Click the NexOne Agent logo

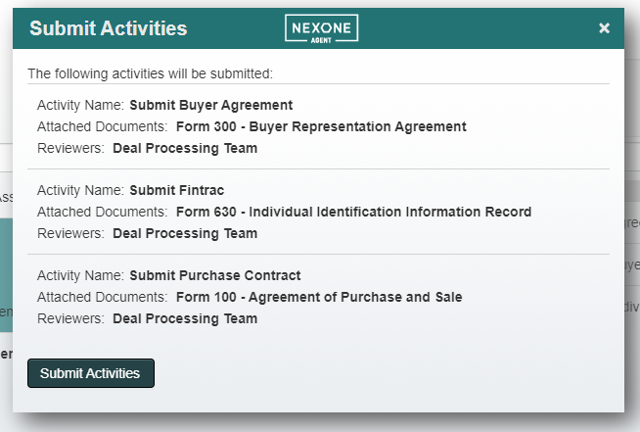click(321, 28)
